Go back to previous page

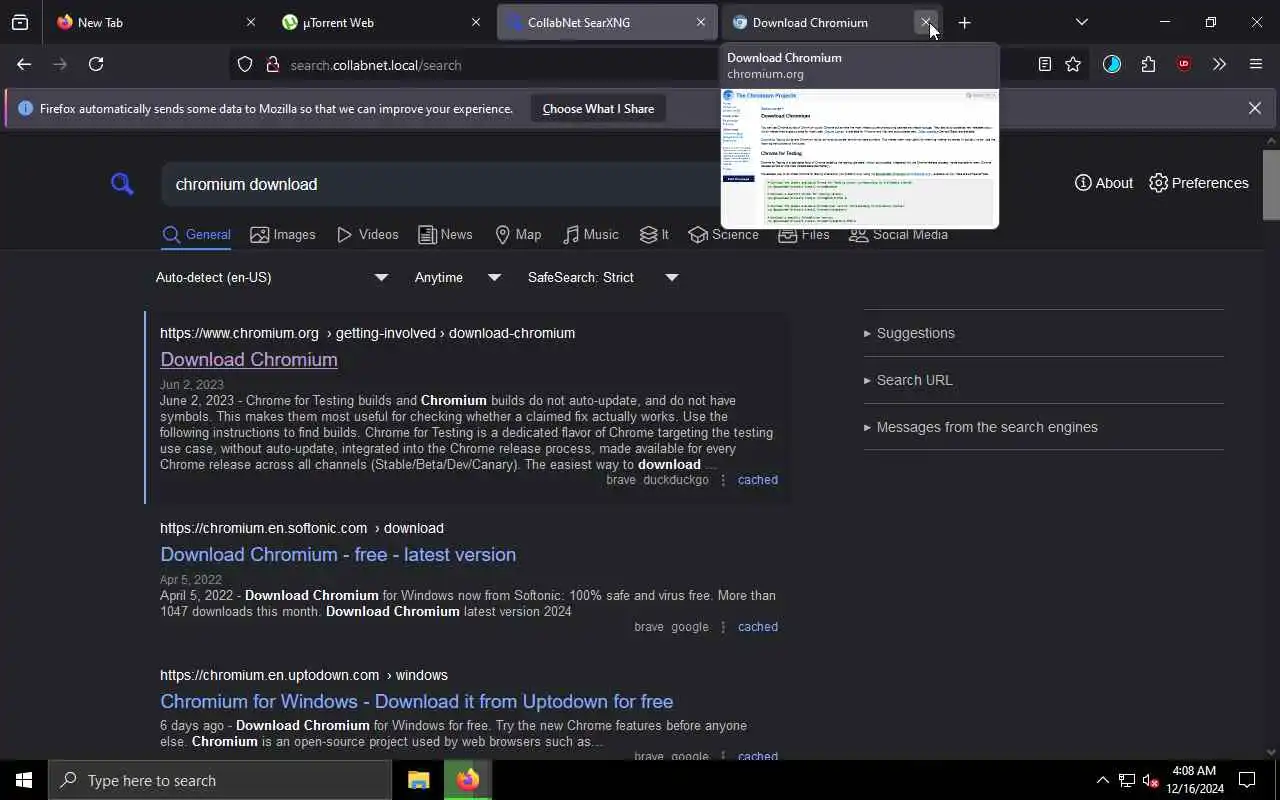(24, 64)
